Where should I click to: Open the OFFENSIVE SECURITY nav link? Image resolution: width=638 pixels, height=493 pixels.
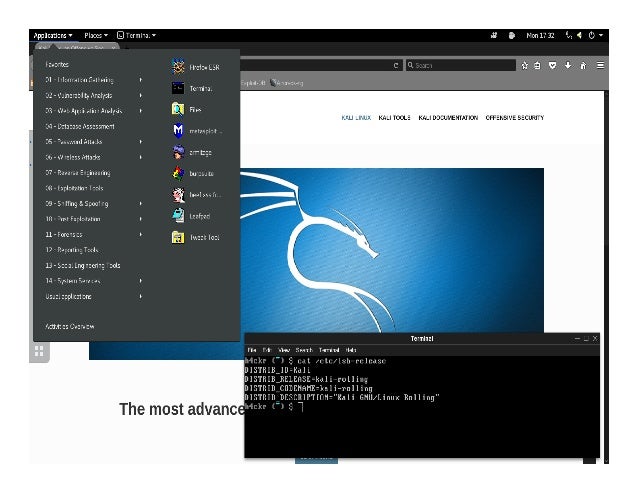(515, 118)
